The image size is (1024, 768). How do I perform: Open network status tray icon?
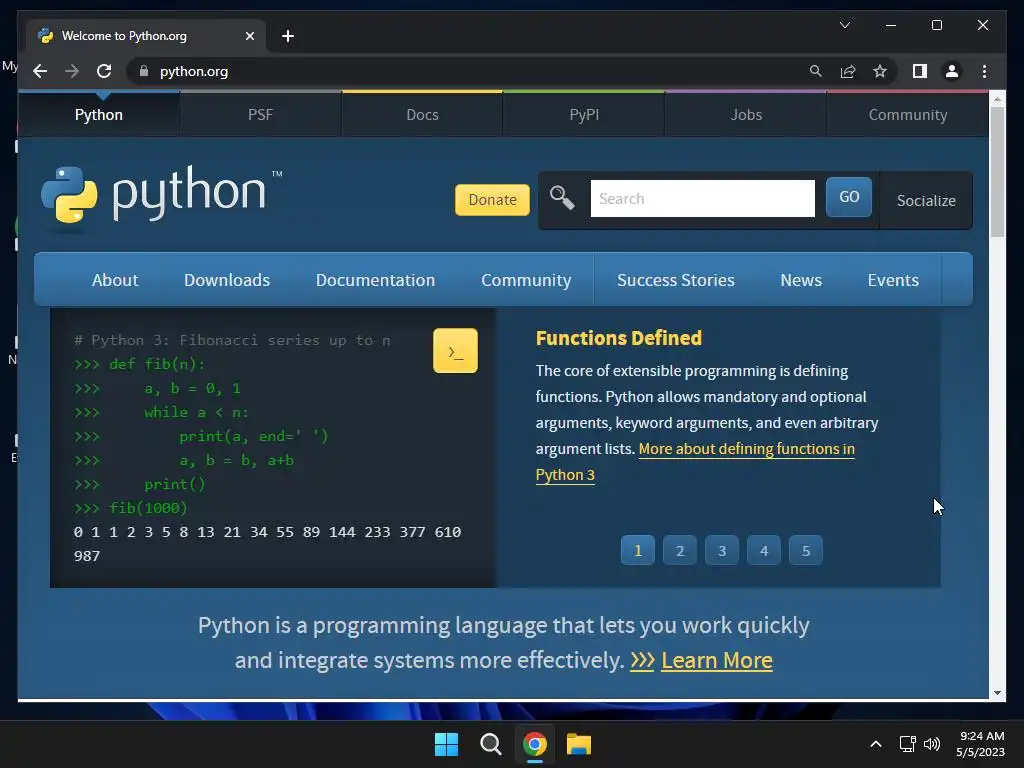pyautogui.click(x=907, y=744)
